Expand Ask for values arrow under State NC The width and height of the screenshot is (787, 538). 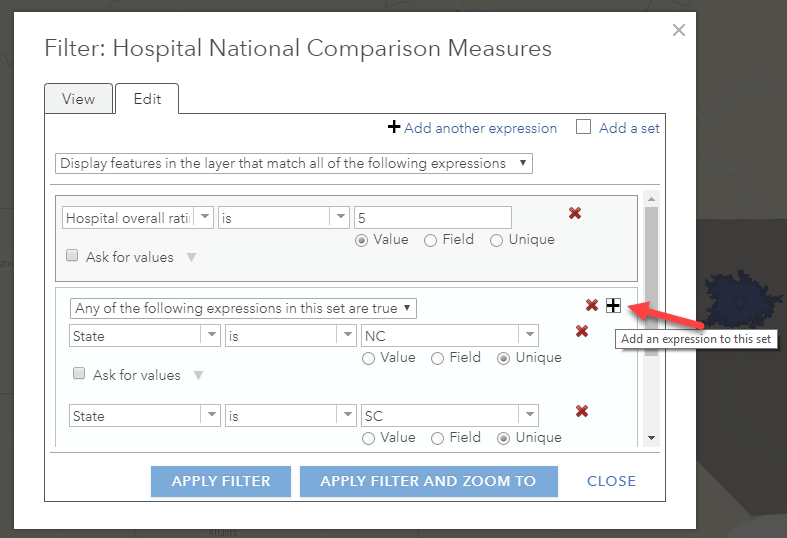pyautogui.click(x=198, y=375)
